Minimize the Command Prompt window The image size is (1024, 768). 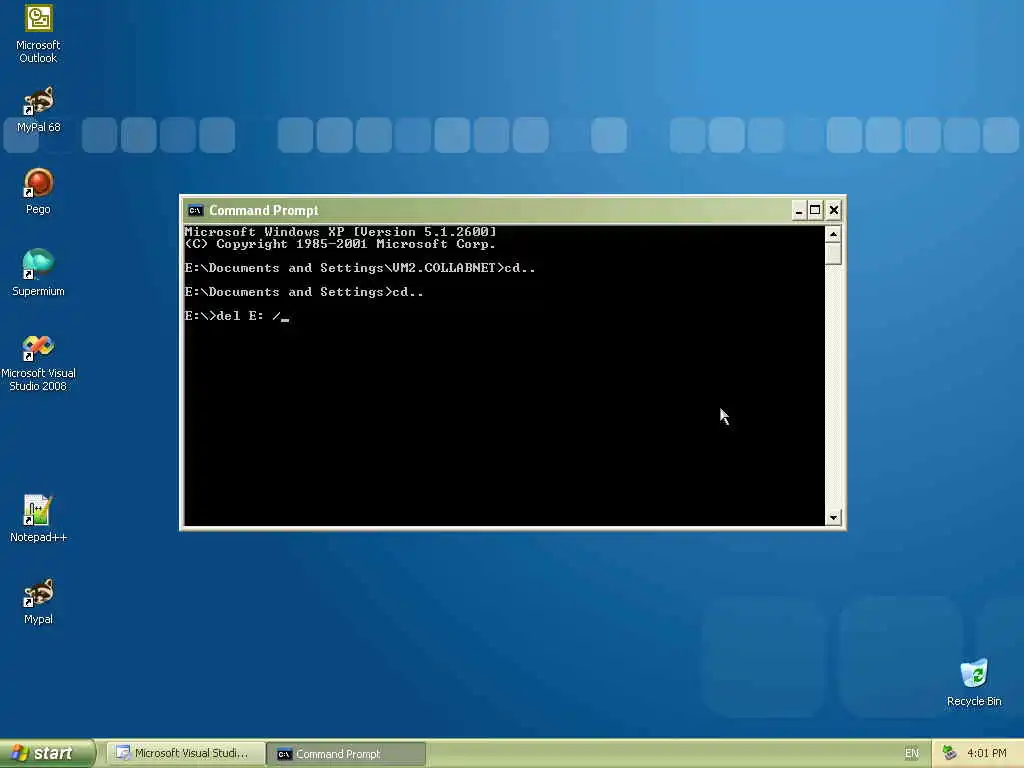[x=798, y=210]
